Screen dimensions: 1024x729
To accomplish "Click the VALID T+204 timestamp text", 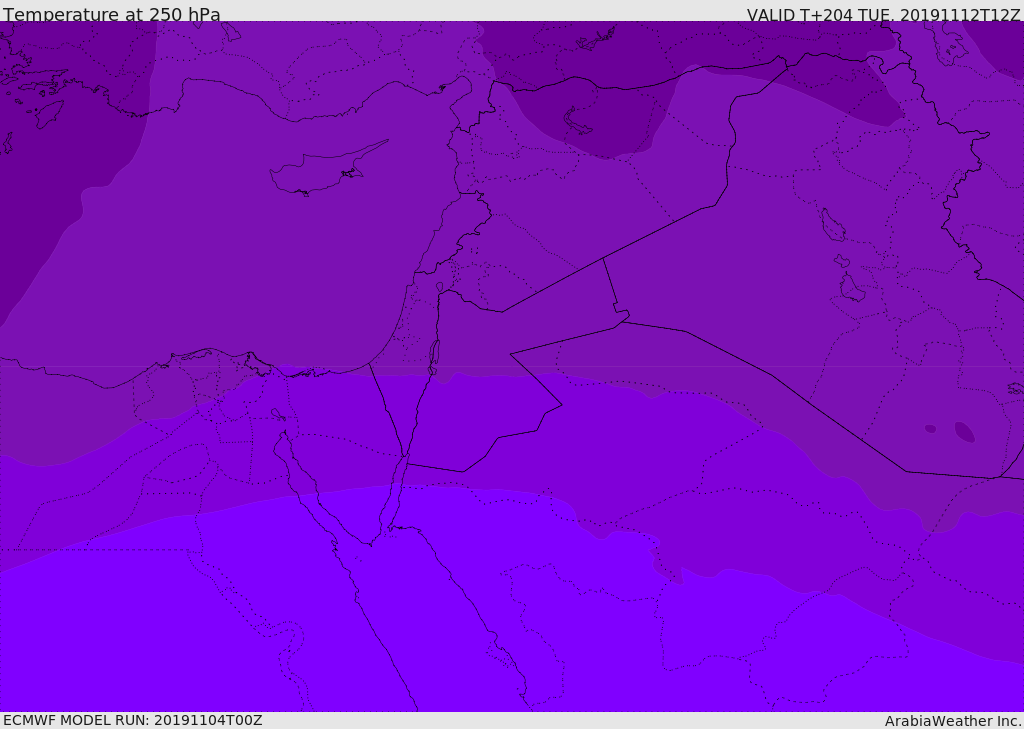I will pyautogui.click(x=883, y=14).
